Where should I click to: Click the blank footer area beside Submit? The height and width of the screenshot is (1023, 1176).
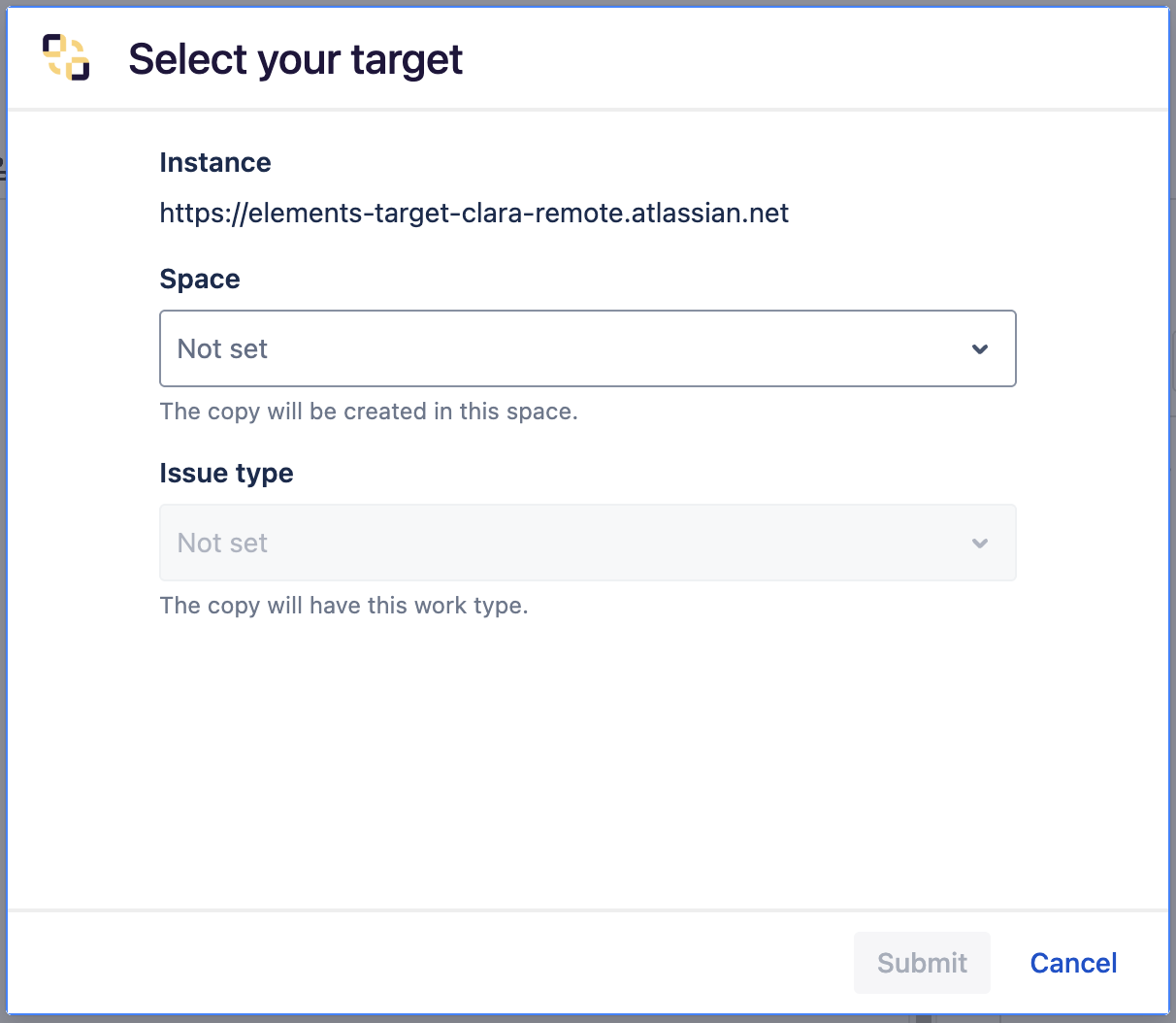click(x=427, y=963)
